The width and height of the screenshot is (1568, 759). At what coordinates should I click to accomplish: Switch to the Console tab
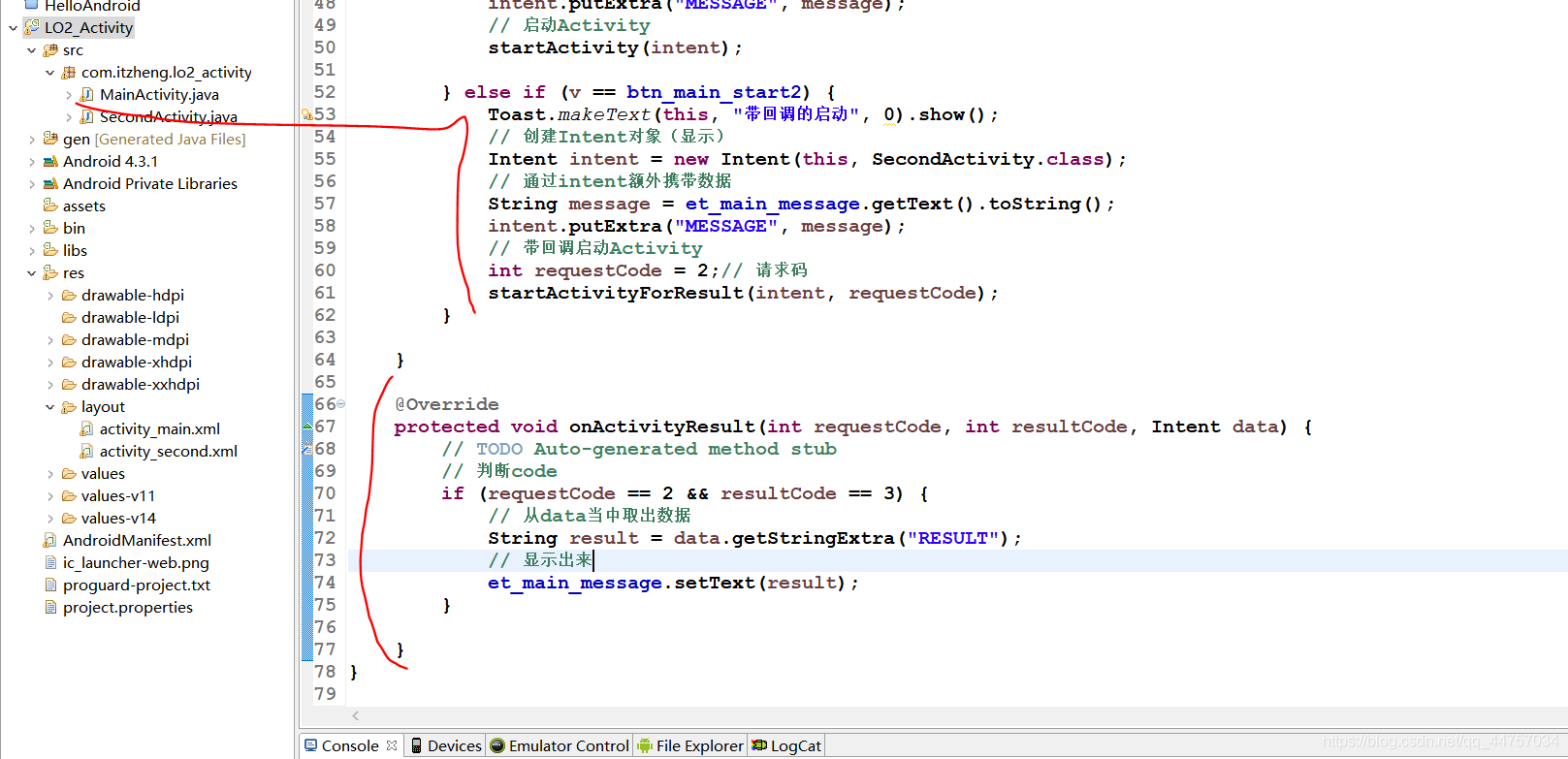point(350,745)
